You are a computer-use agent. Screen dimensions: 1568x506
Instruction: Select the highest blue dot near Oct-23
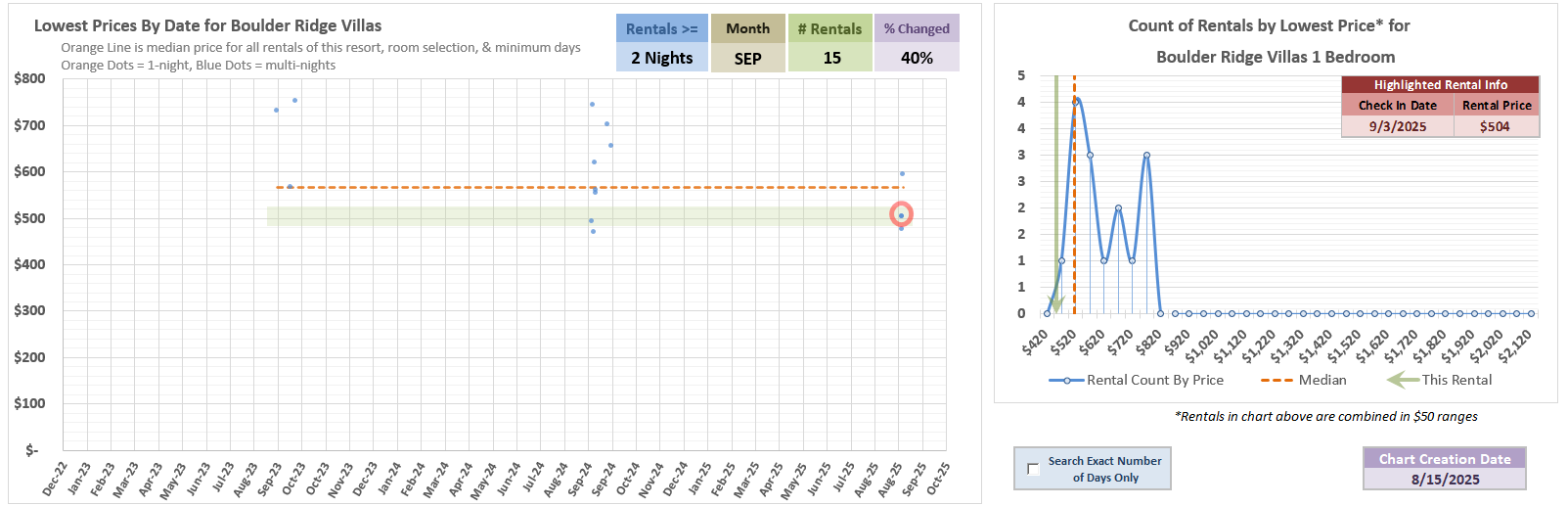click(294, 100)
